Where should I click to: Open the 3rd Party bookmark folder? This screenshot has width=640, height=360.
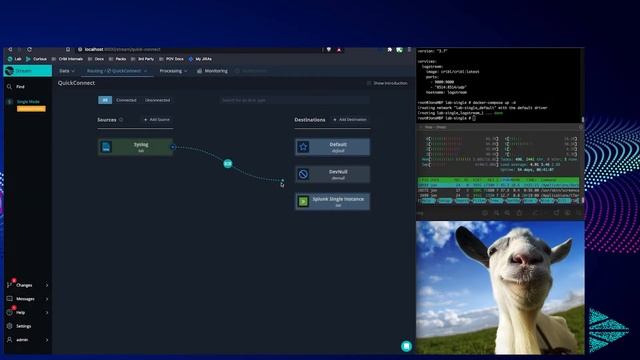[x=142, y=59]
